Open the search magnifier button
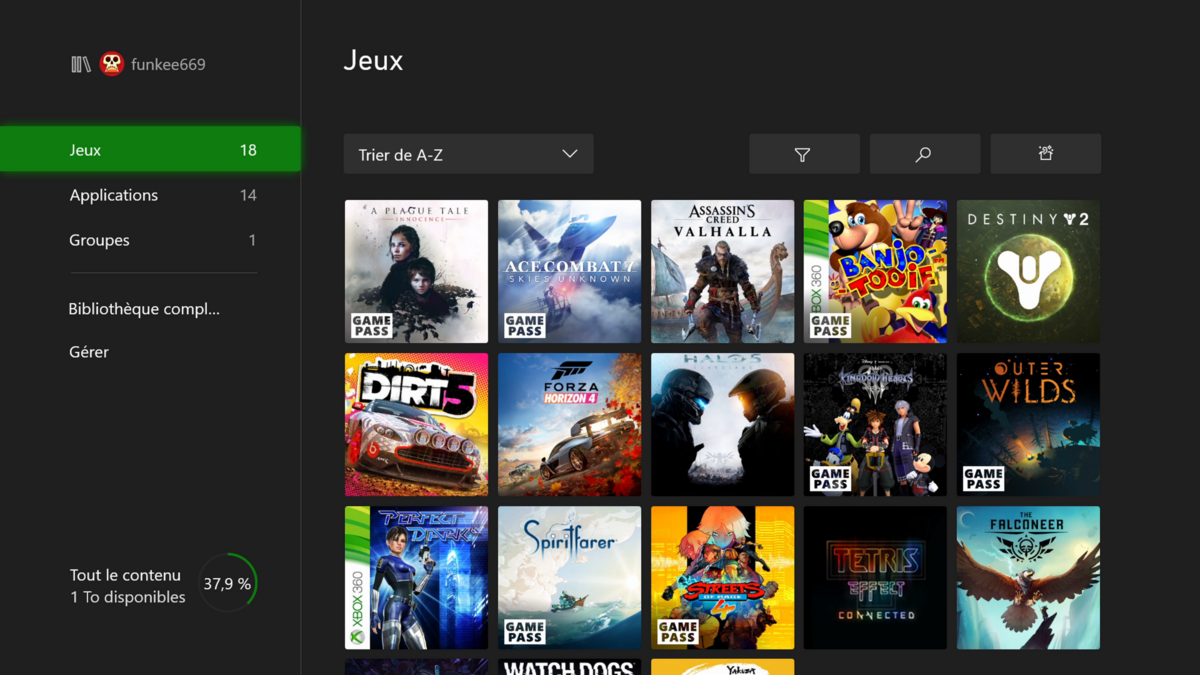This screenshot has height=675, width=1200. coord(925,154)
